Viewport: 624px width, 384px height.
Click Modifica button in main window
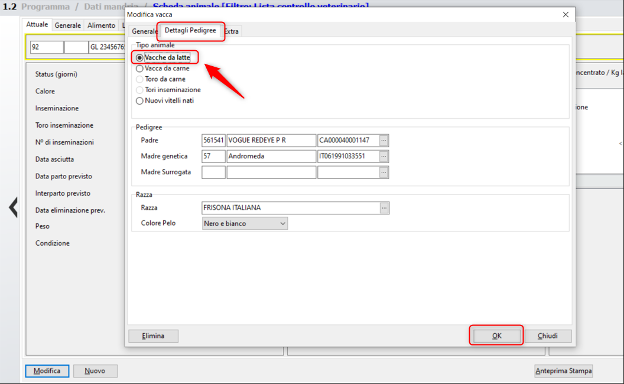pyautogui.click(x=47, y=371)
